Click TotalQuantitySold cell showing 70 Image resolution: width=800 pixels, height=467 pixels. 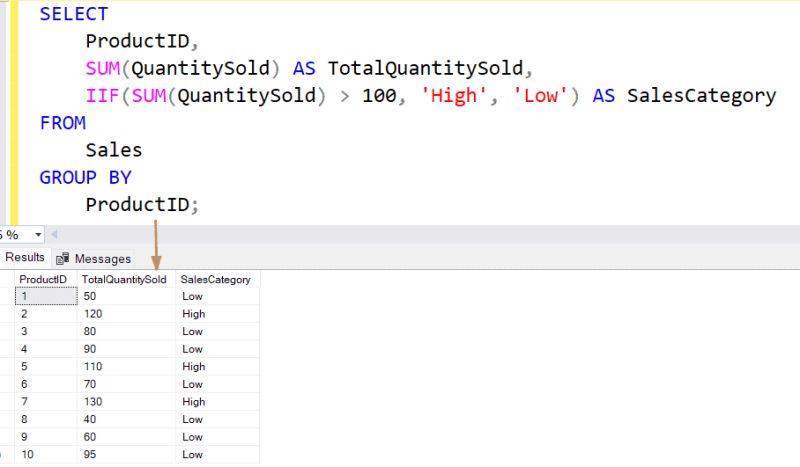click(126, 384)
